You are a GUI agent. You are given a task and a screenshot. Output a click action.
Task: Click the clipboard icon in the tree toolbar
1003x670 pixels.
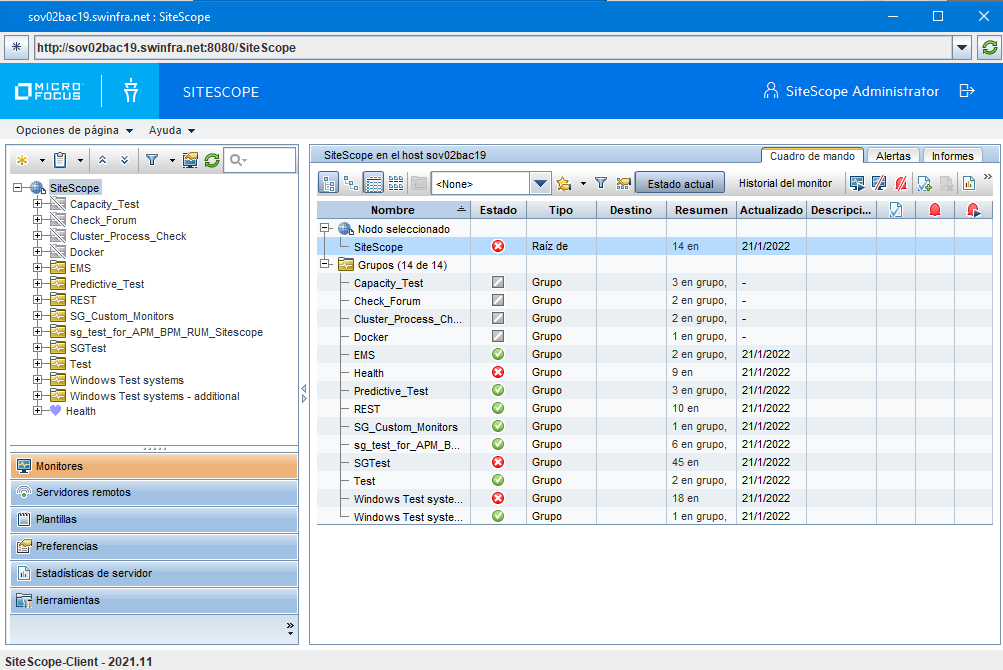(x=60, y=159)
